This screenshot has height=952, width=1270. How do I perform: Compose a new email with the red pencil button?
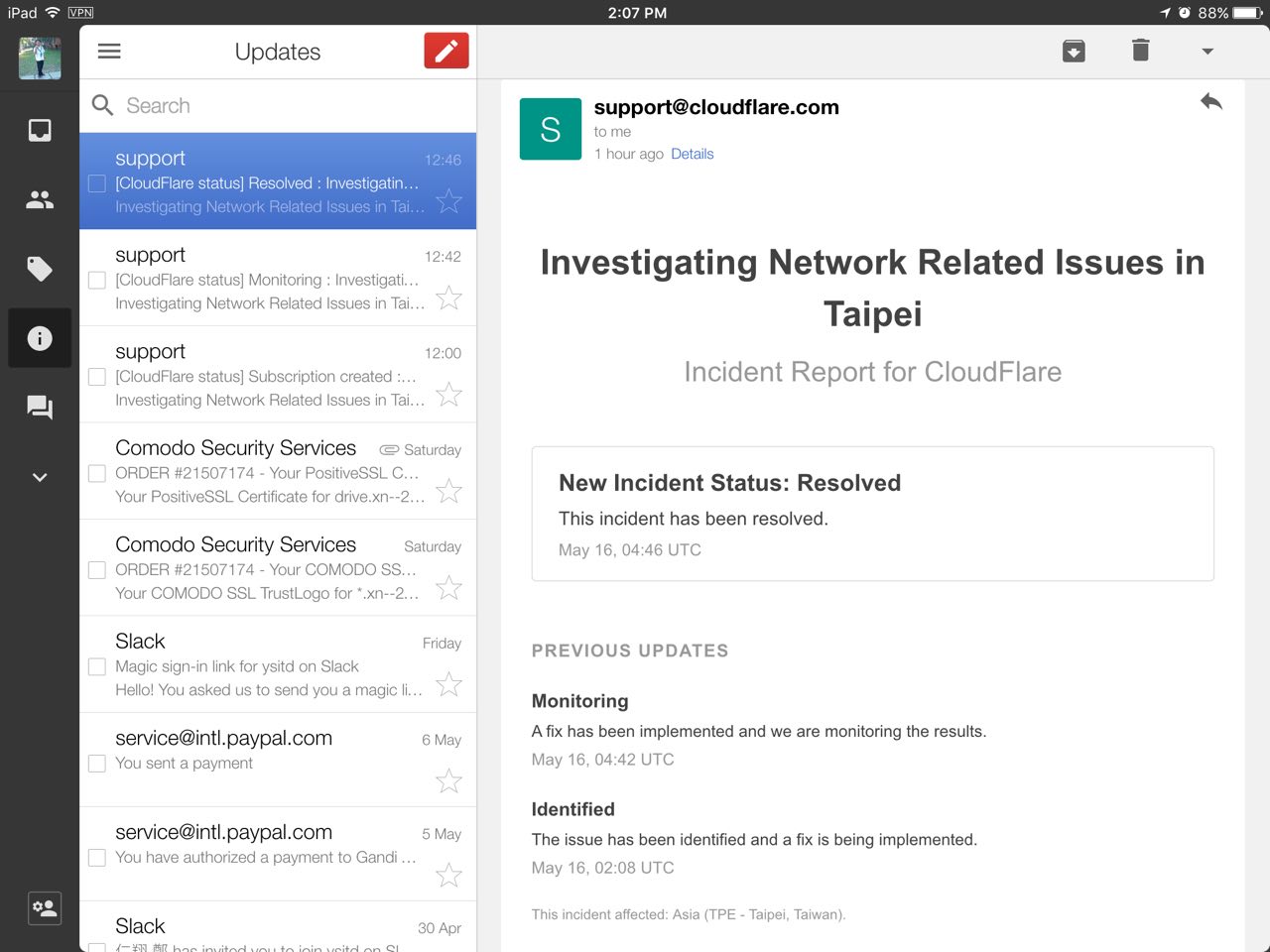point(445,52)
